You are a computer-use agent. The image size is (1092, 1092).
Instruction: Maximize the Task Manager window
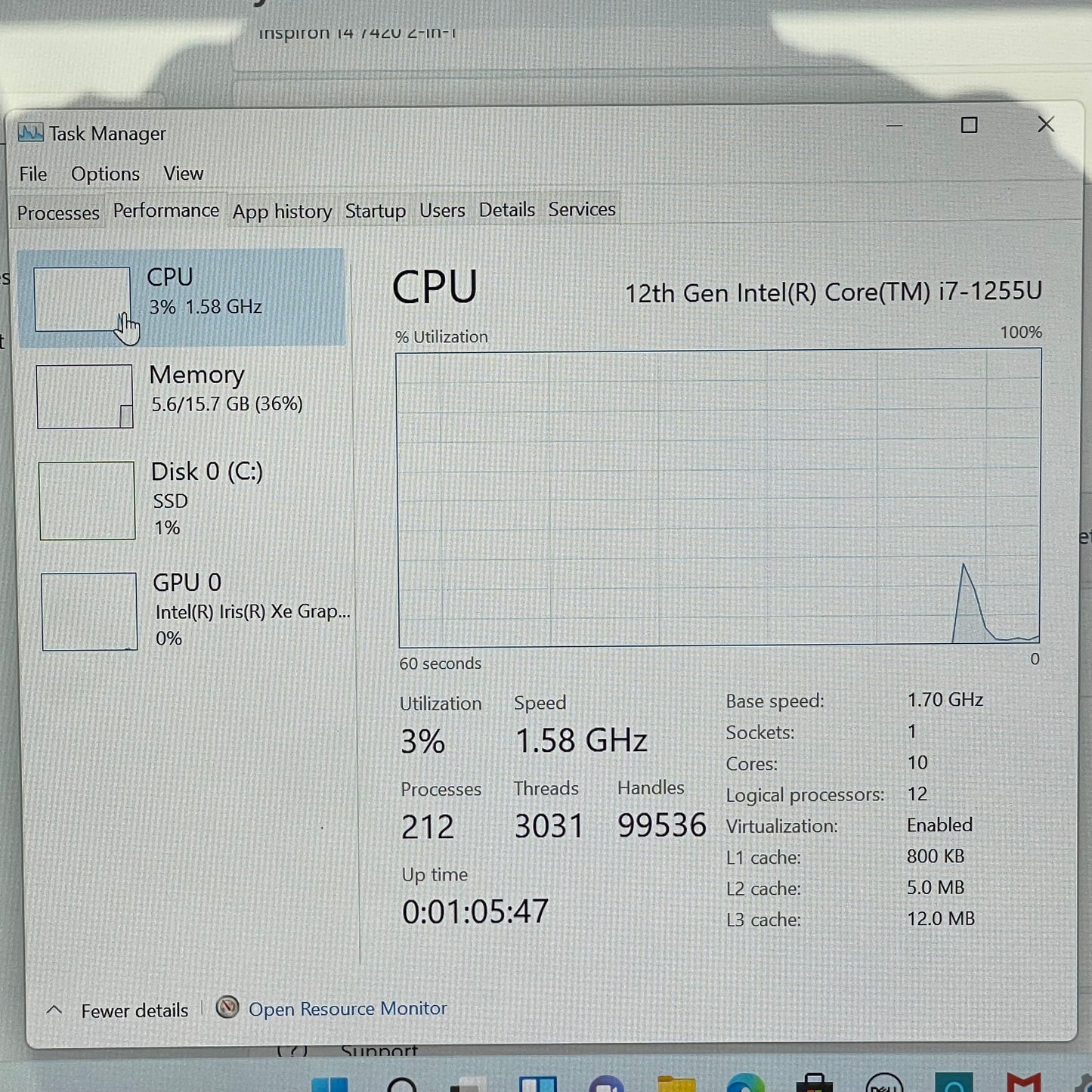pyautogui.click(x=969, y=125)
